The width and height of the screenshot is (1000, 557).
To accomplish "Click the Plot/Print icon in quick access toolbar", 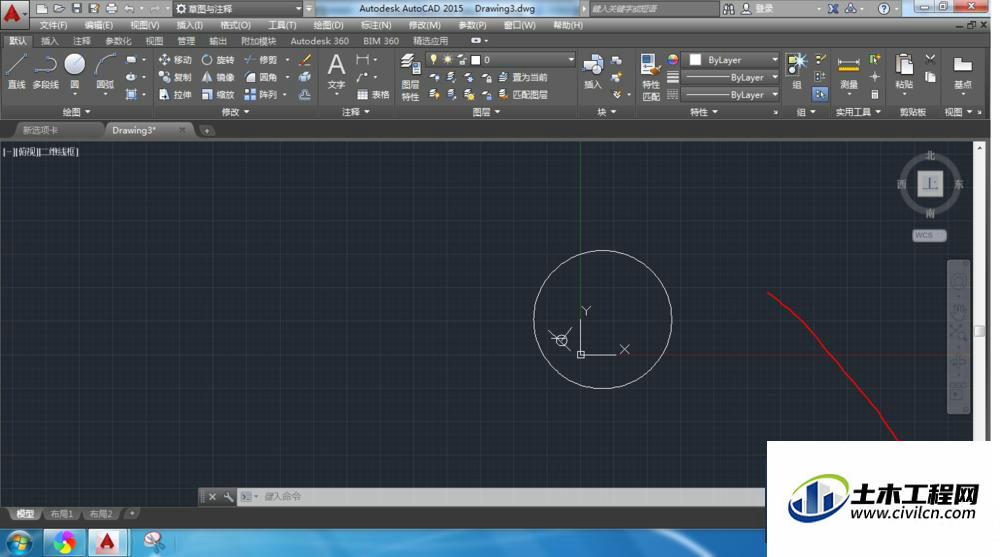I will [112, 8].
